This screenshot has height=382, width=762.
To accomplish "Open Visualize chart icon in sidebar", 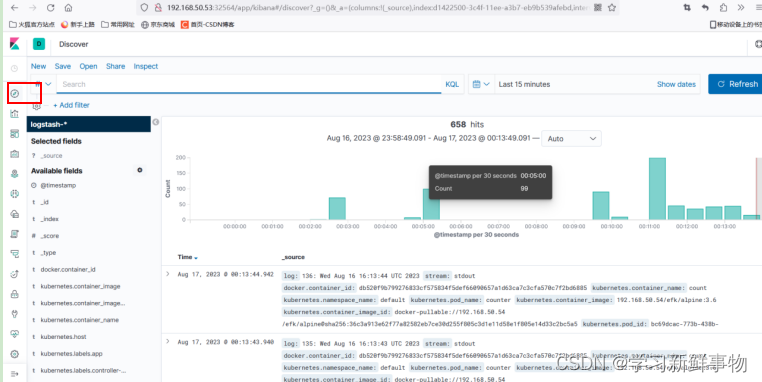I will coord(15,114).
